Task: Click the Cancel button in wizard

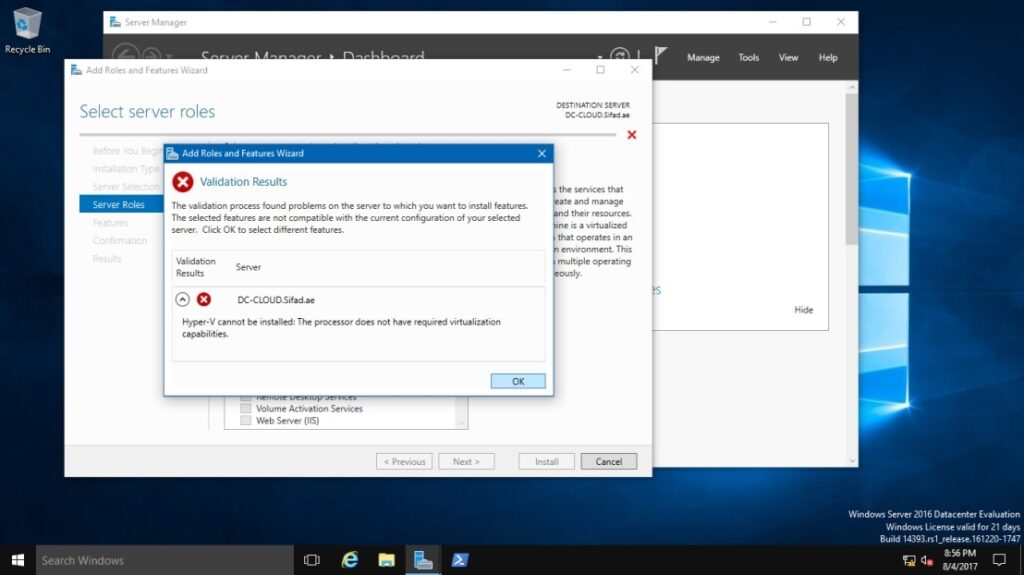Action: point(609,461)
